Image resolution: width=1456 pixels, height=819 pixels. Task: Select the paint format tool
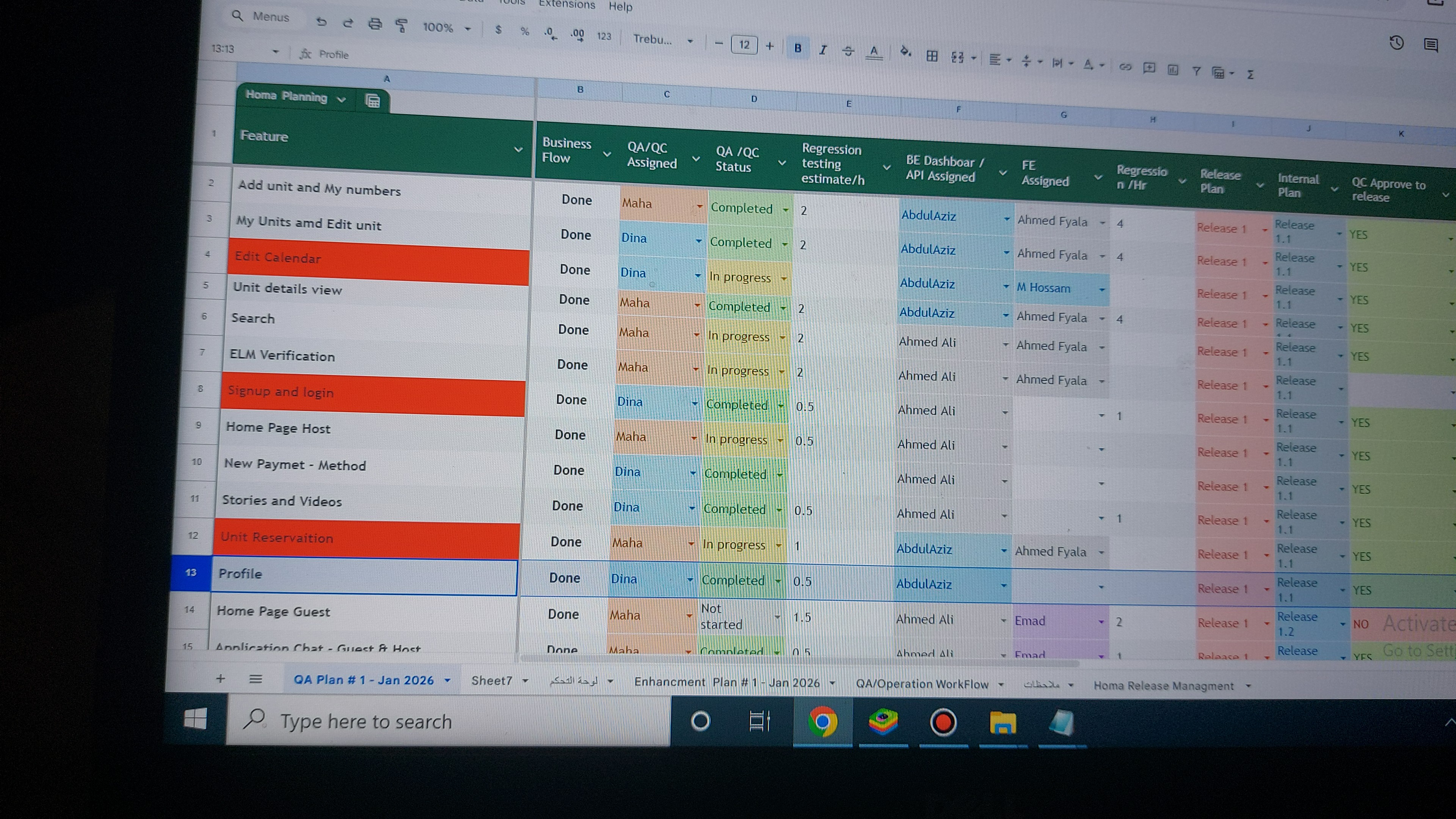pos(401,25)
